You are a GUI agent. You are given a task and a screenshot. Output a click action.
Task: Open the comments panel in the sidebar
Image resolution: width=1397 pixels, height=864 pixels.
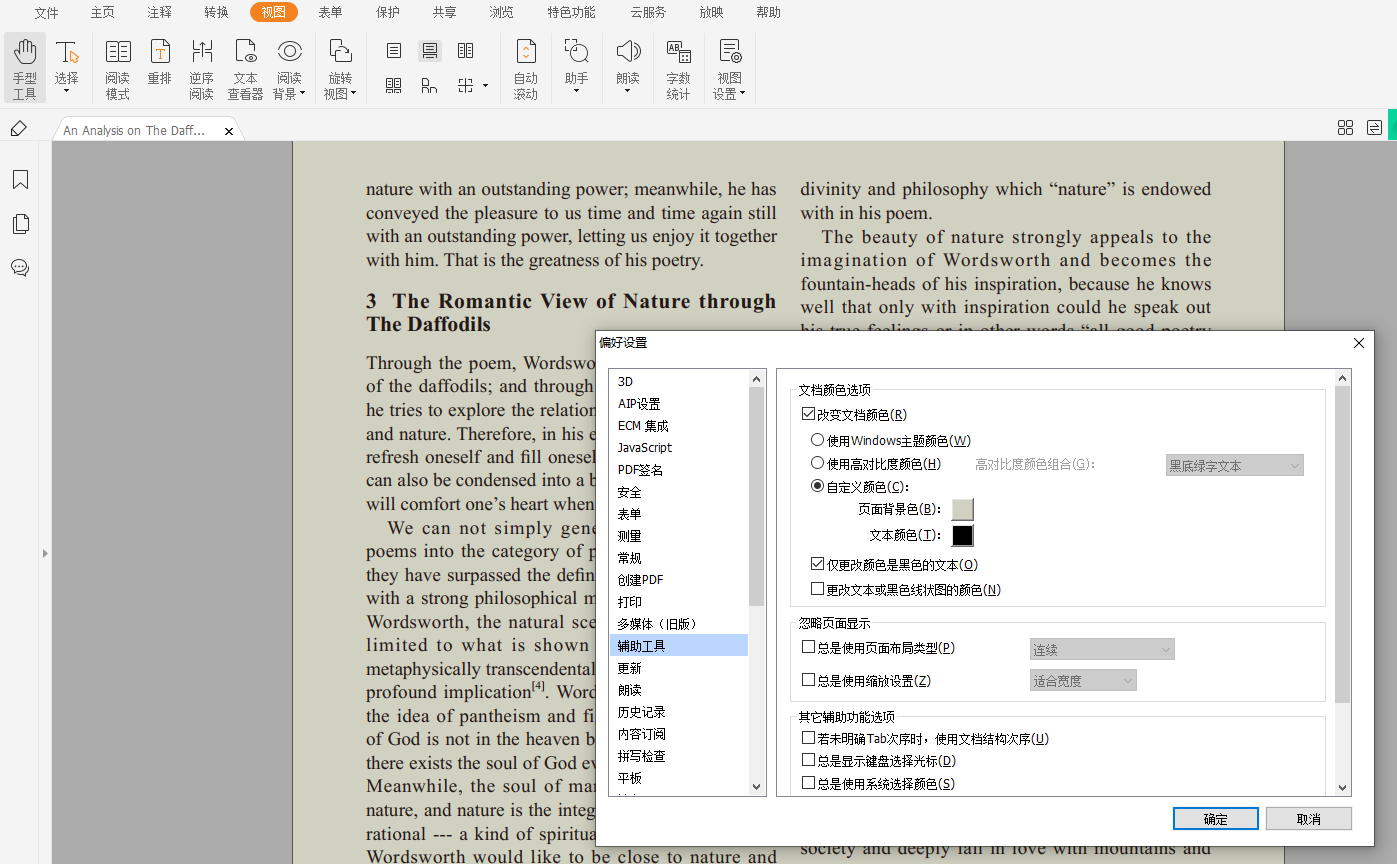click(20, 268)
